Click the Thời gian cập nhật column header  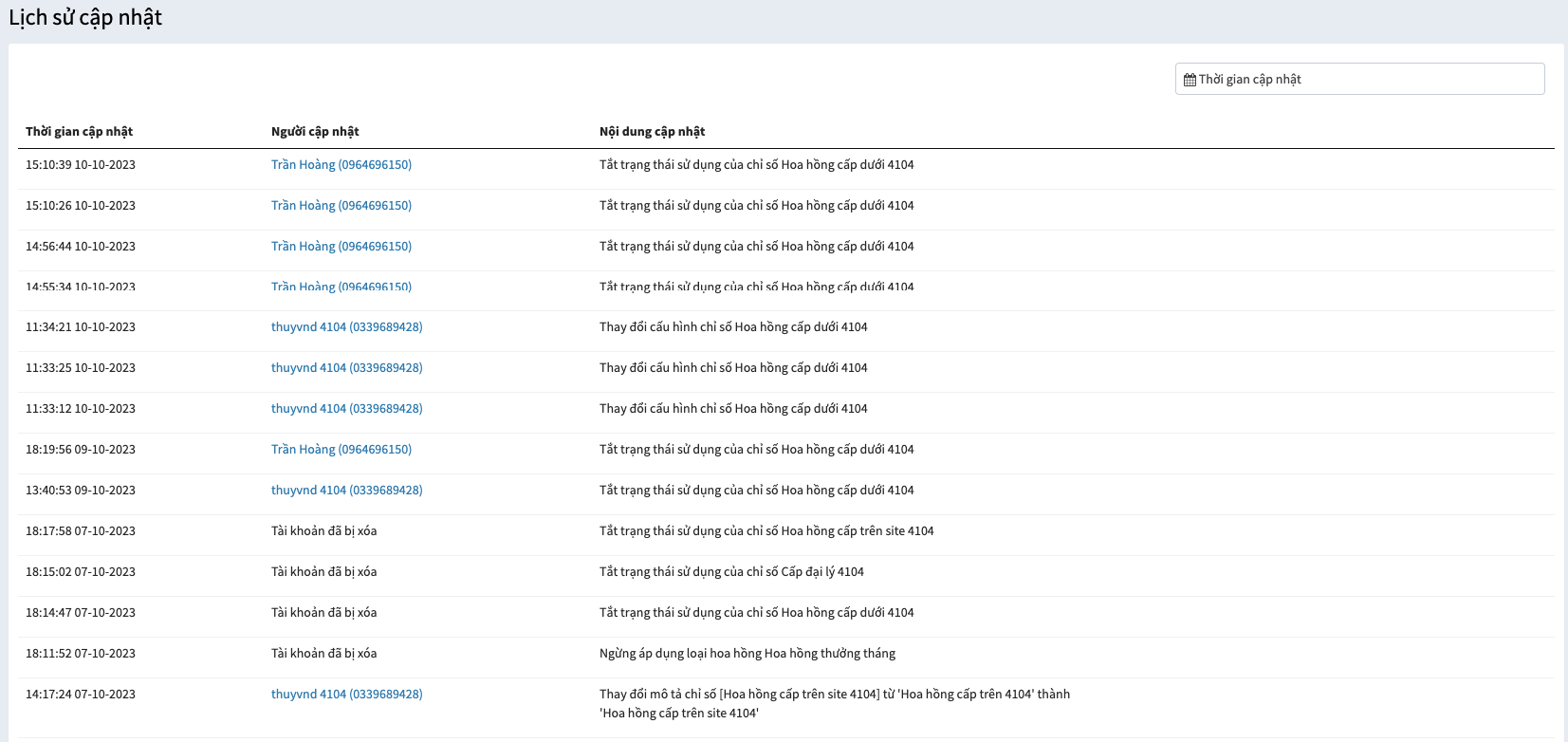(x=79, y=132)
